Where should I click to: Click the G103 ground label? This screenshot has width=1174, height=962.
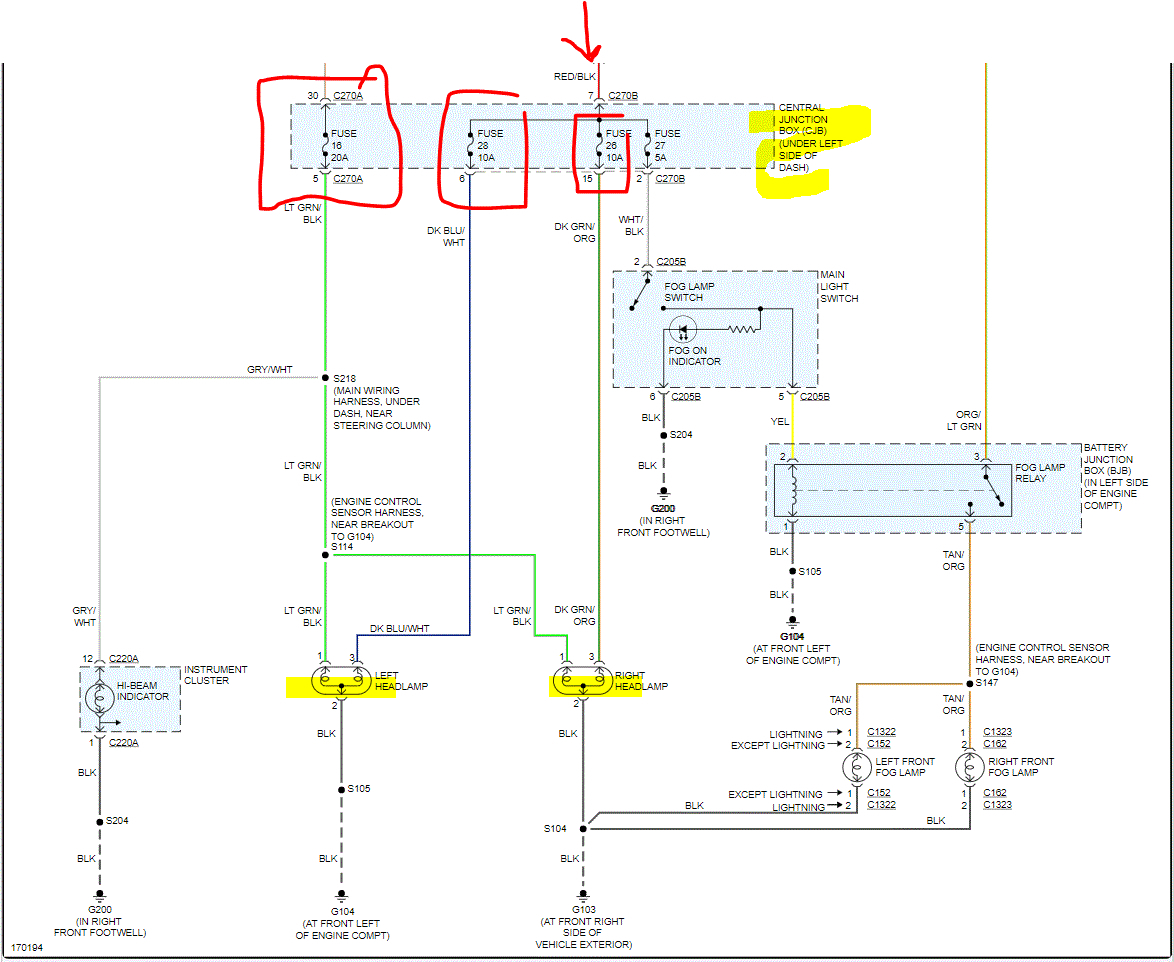click(583, 910)
